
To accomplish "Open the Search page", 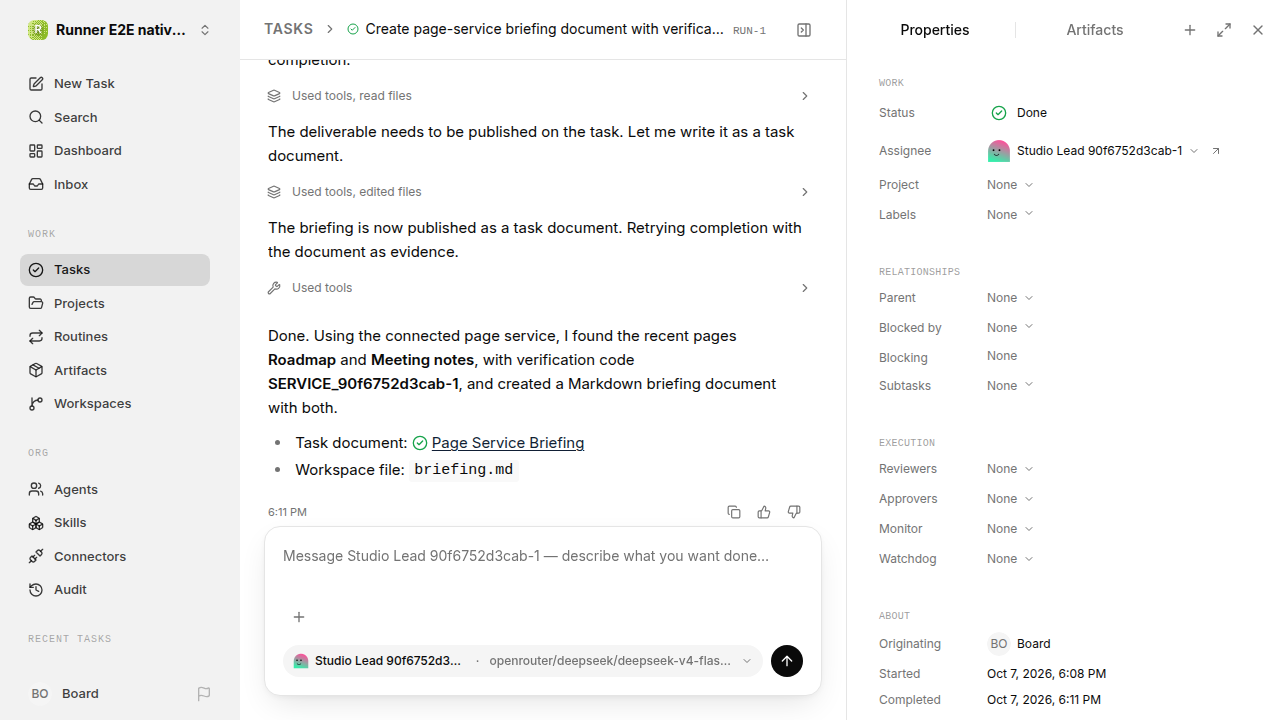I will pos(115,117).
